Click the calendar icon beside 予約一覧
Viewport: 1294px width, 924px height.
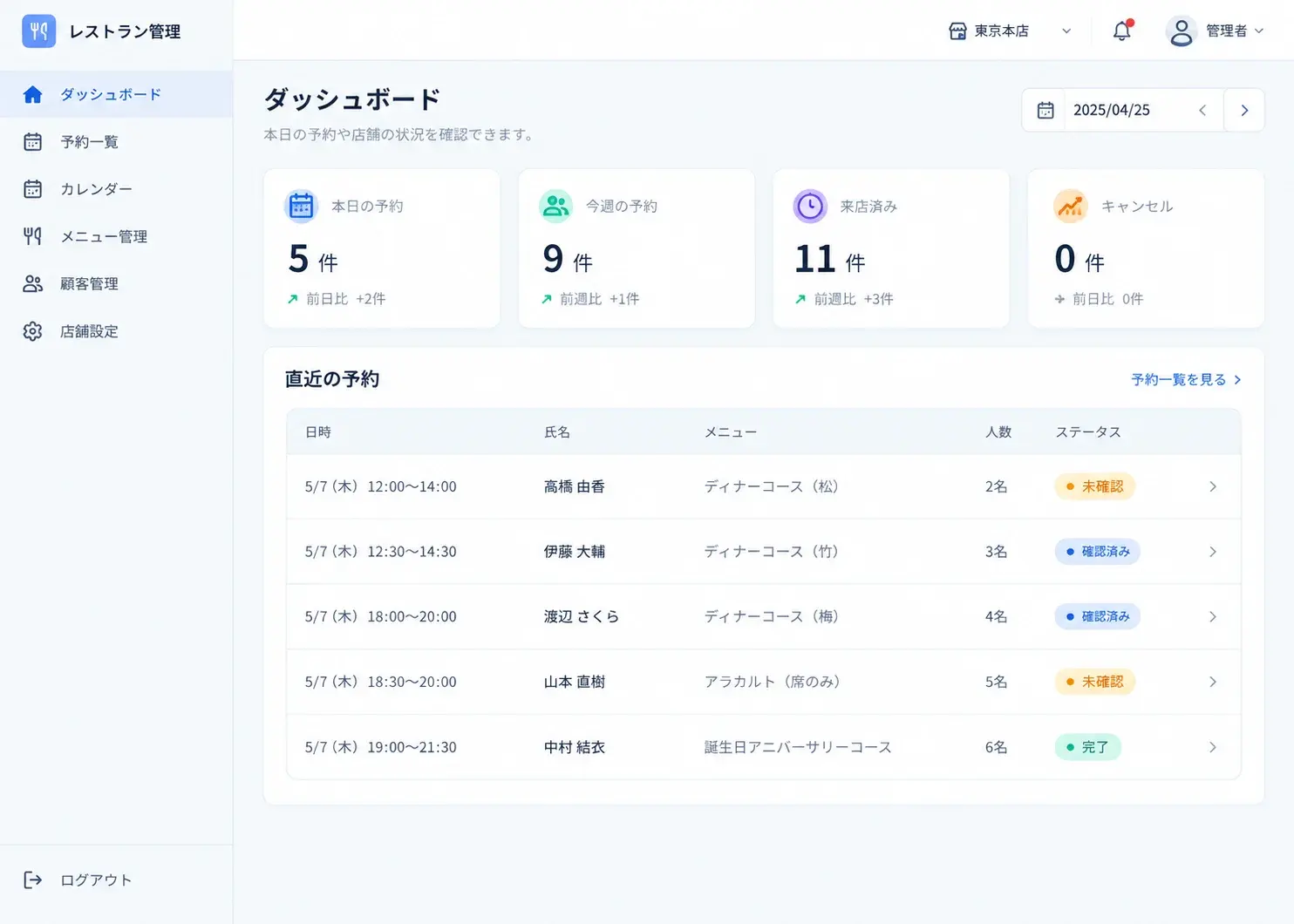click(x=33, y=142)
